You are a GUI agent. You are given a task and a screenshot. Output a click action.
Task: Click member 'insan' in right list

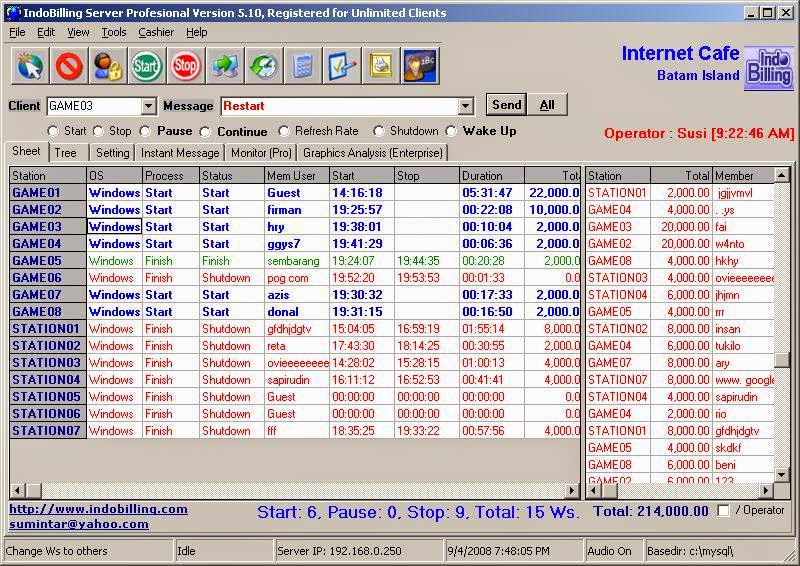click(743, 329)
